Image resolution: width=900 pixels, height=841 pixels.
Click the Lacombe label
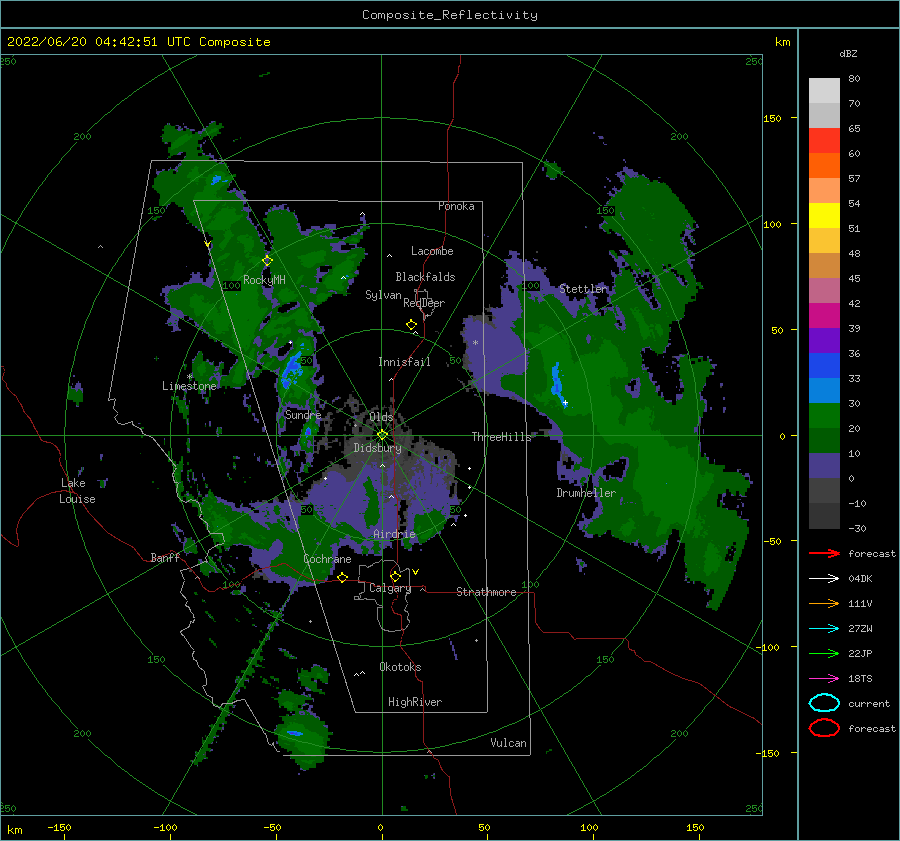tap(432, 251)
